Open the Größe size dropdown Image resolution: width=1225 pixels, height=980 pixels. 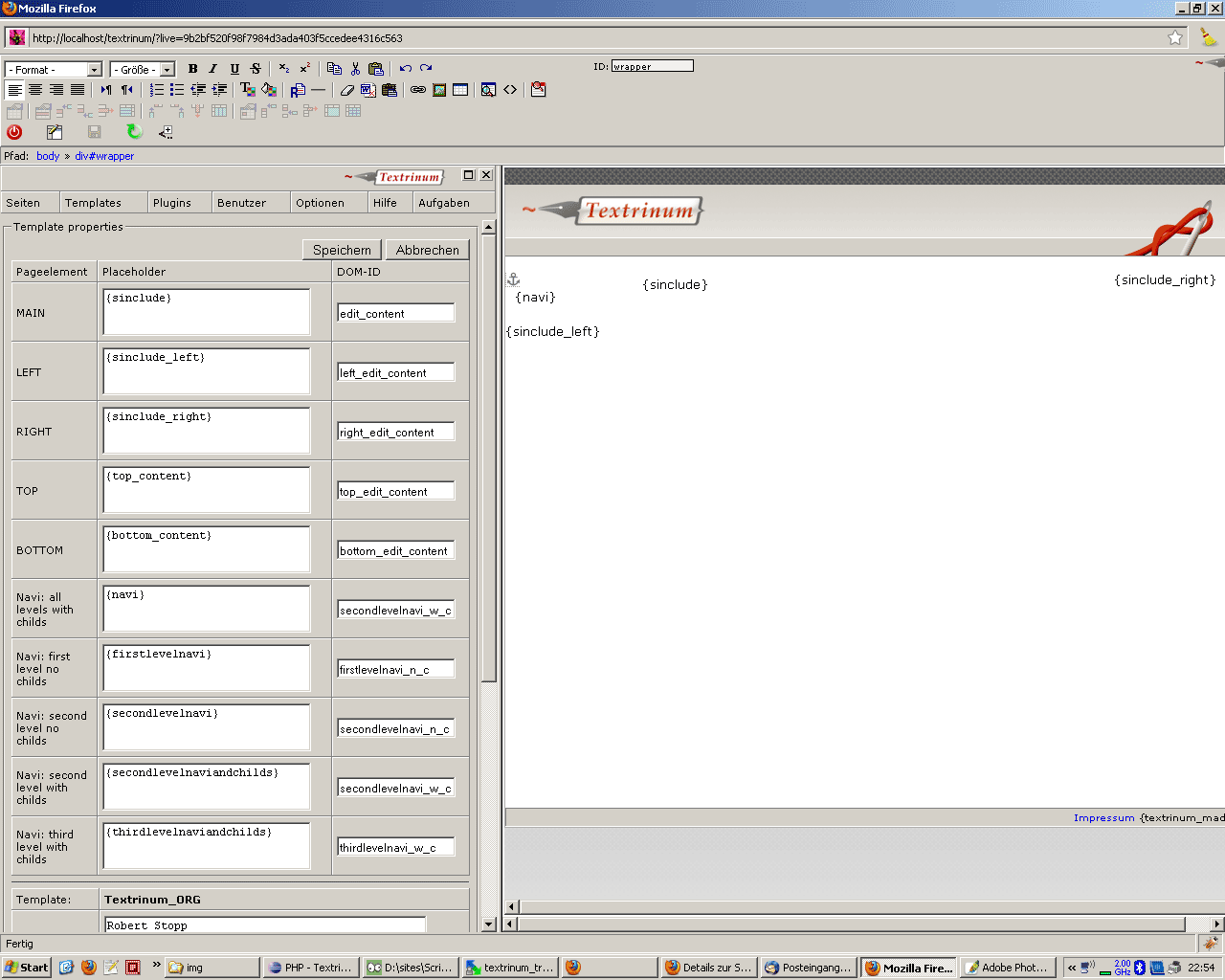pyautogui.click(x=143, y=69)
